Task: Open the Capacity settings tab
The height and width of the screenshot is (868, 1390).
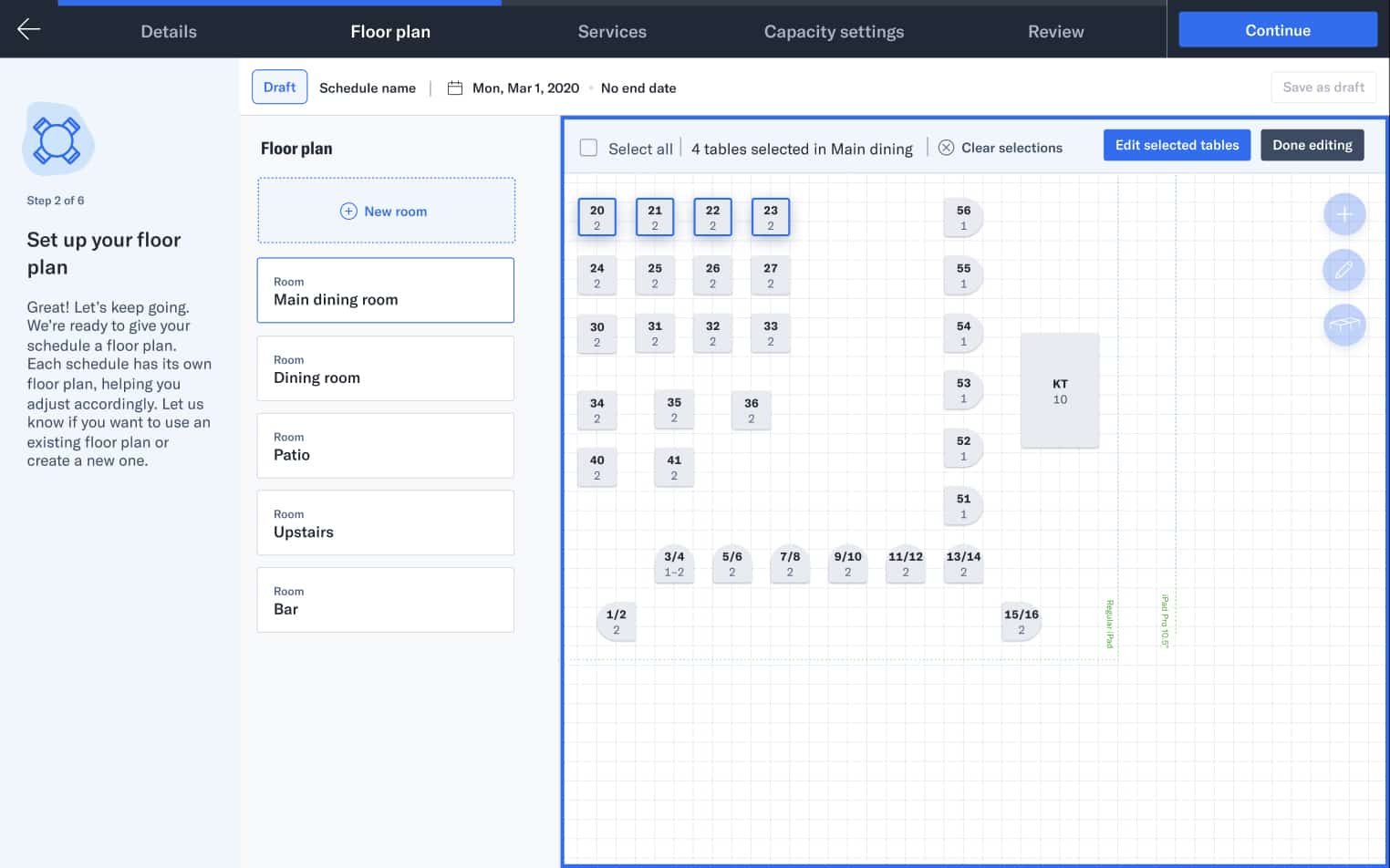Action: point(834,31)
